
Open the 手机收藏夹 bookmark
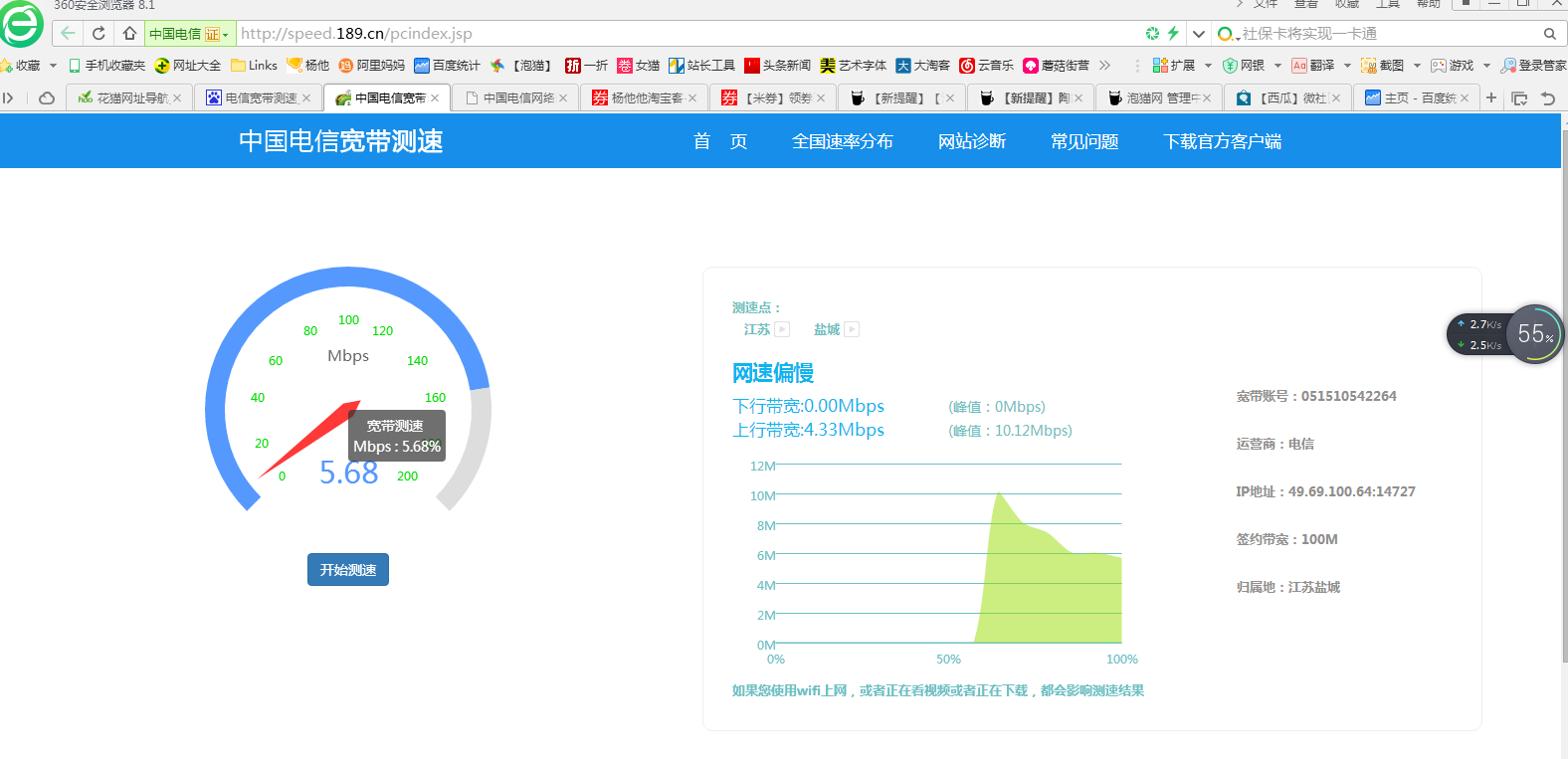tap(106, 66)
